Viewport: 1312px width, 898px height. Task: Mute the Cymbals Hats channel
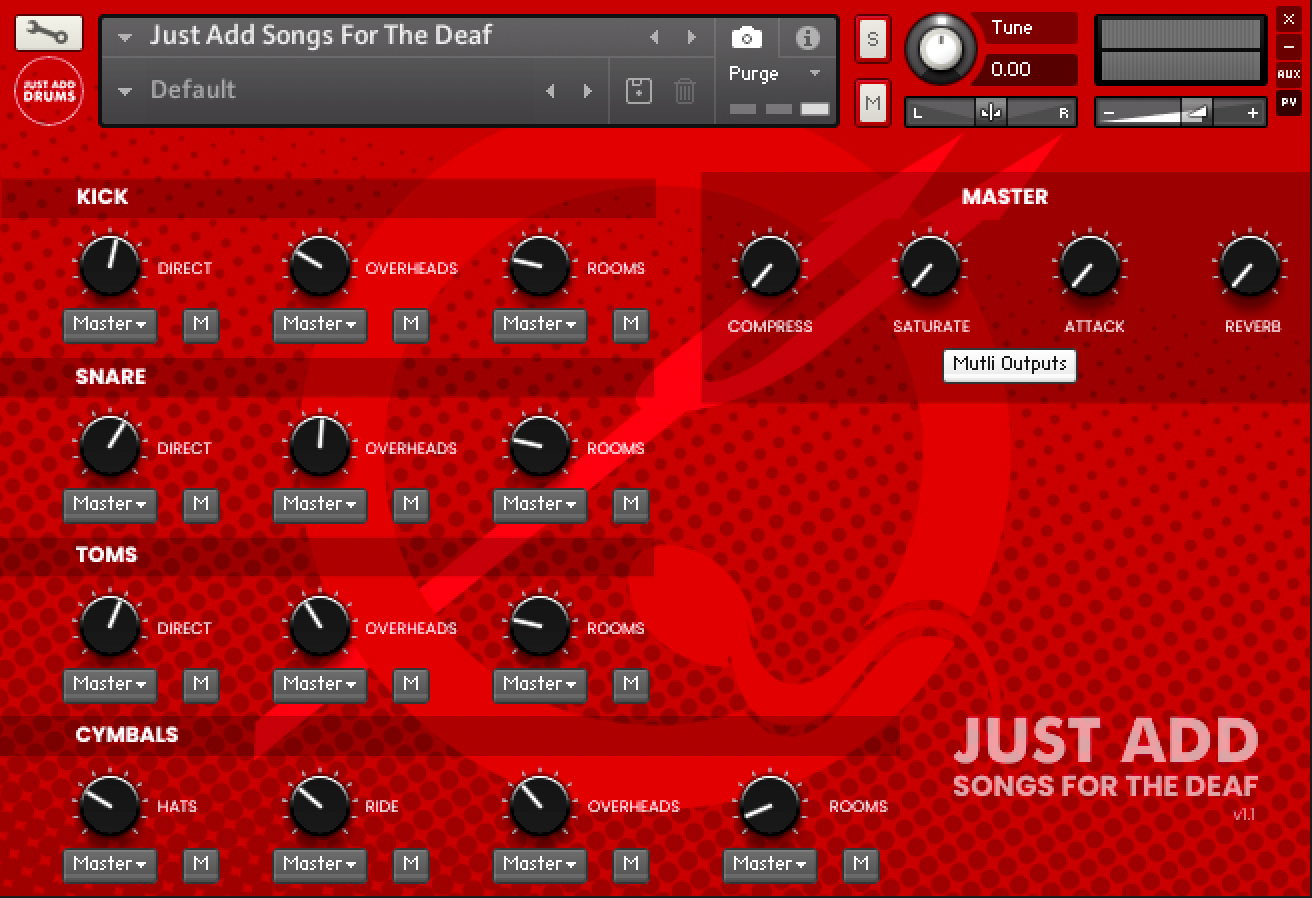pyautogui.click(x=201, y=864)
